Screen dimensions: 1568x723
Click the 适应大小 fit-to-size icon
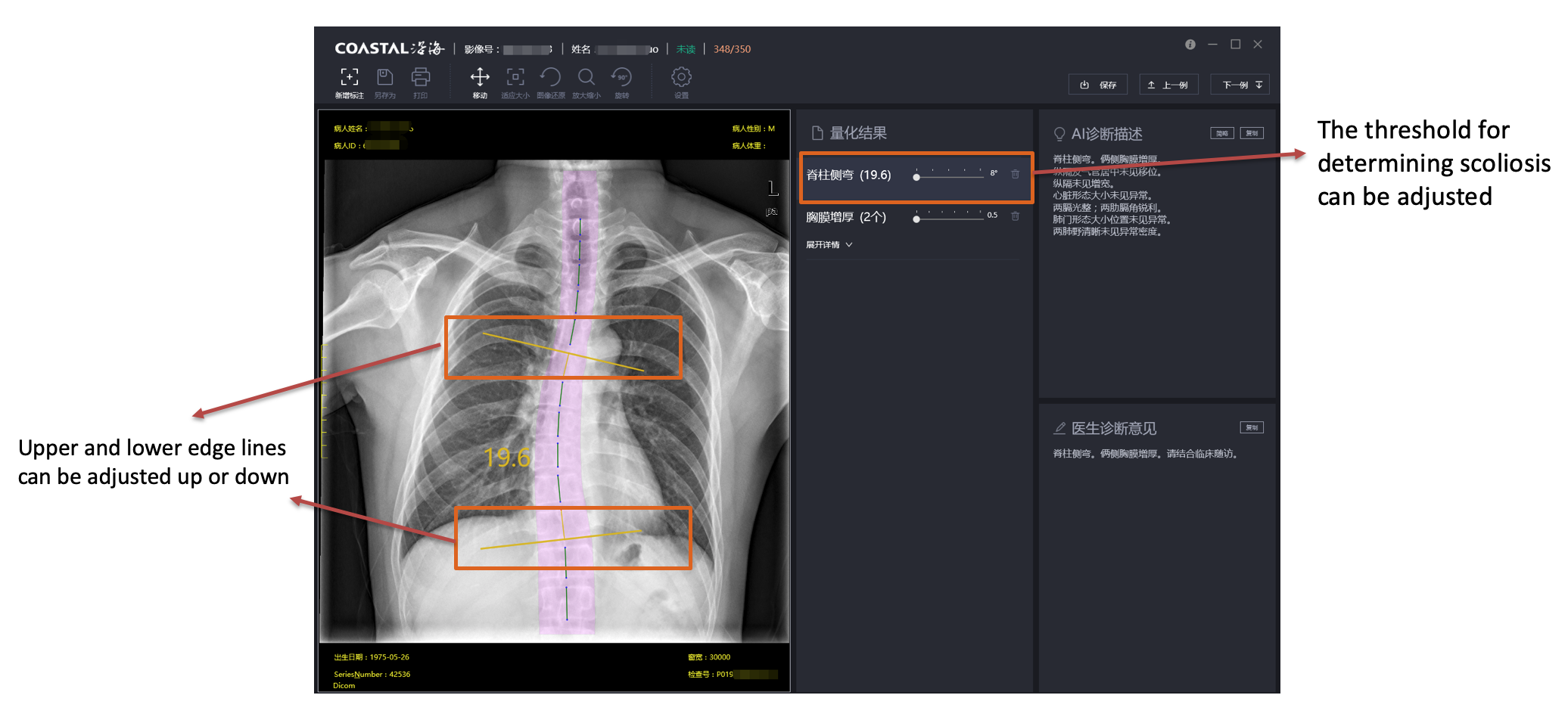coord(515,77)
